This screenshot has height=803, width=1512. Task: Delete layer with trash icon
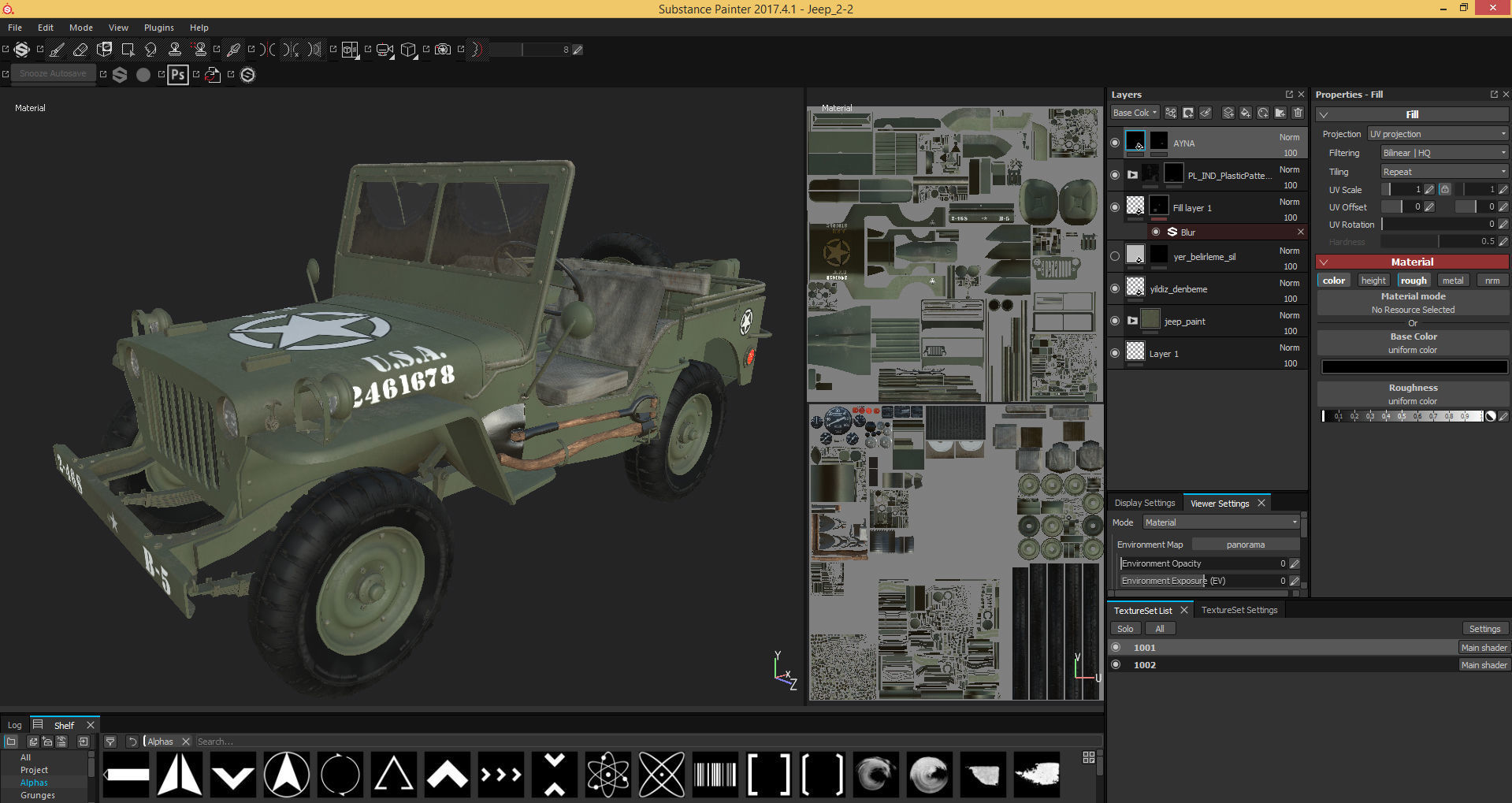1298,113
